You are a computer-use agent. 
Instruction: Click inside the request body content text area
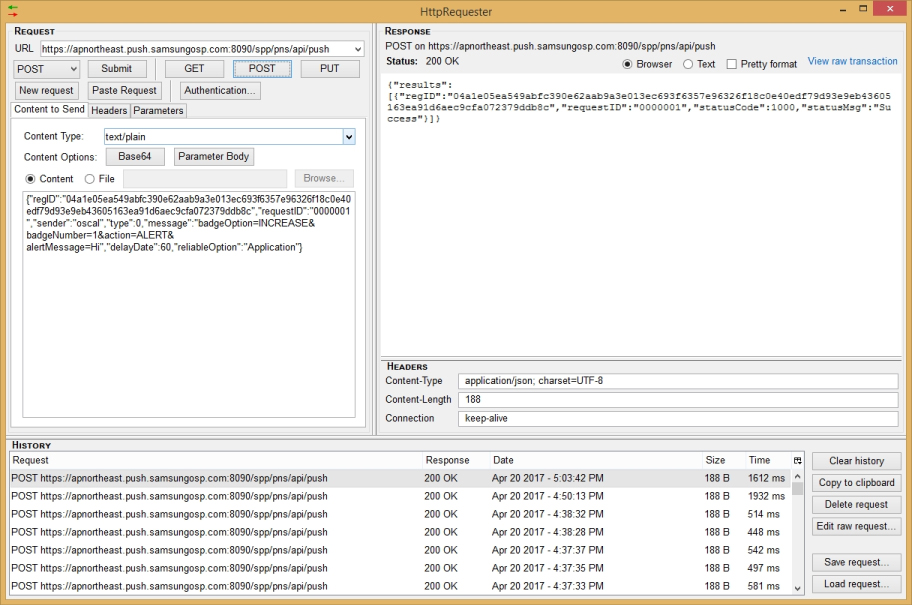click(x=188, y=330)
